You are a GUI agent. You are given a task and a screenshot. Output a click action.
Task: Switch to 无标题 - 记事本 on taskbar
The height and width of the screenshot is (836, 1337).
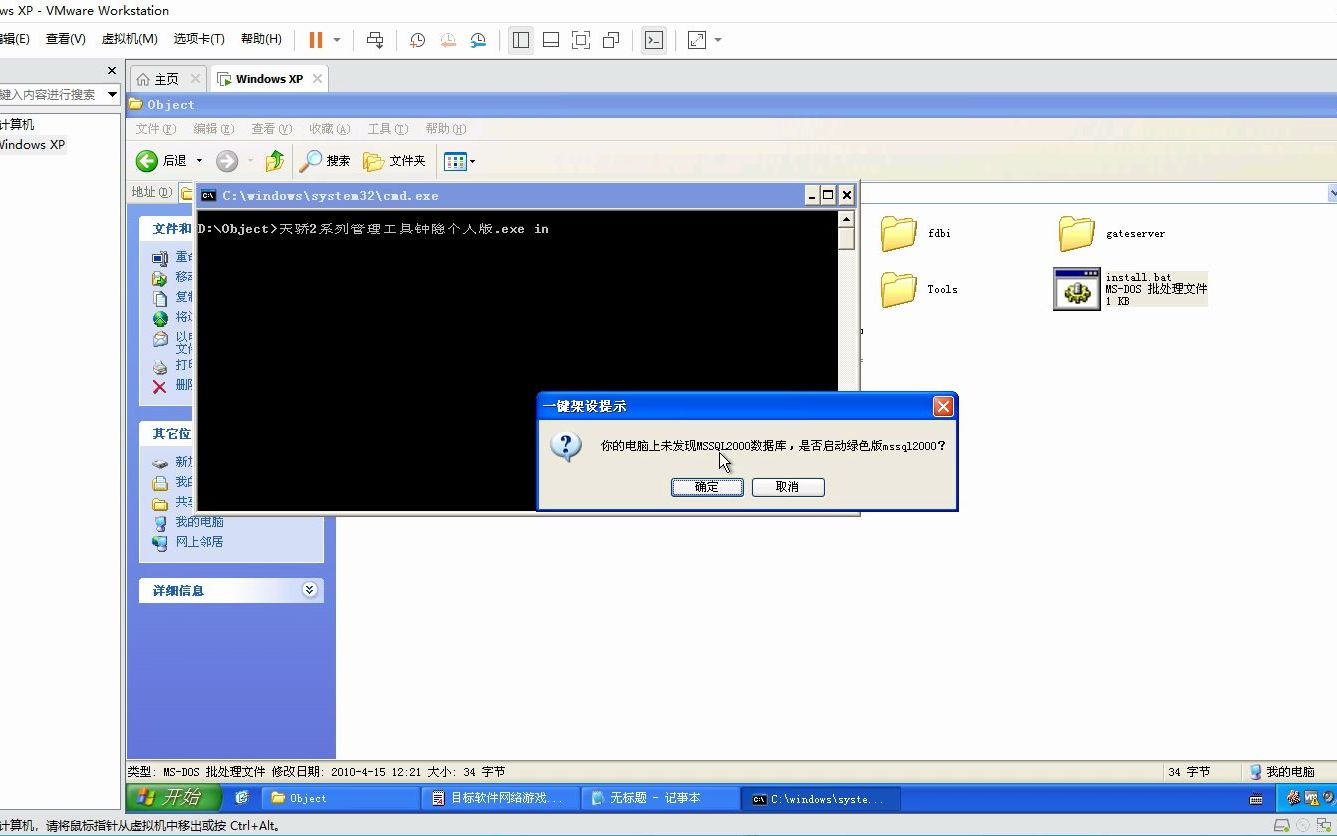(662, 798)
